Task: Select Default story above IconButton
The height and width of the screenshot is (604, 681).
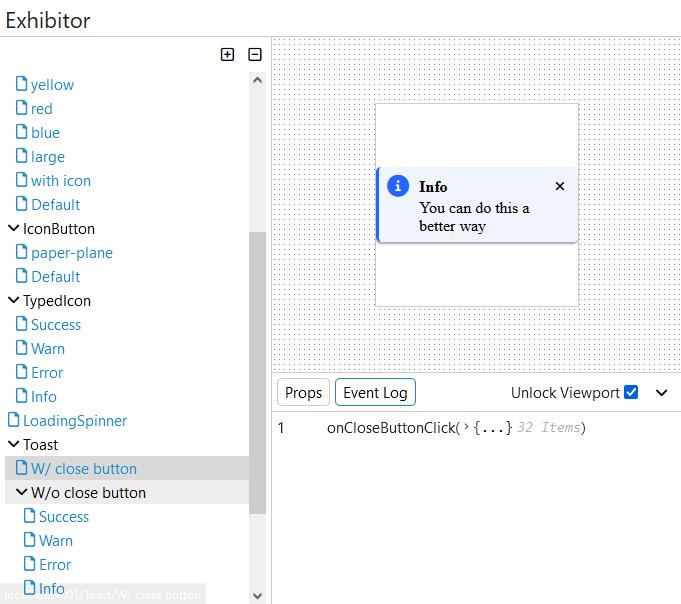Action: click(56, 205)
